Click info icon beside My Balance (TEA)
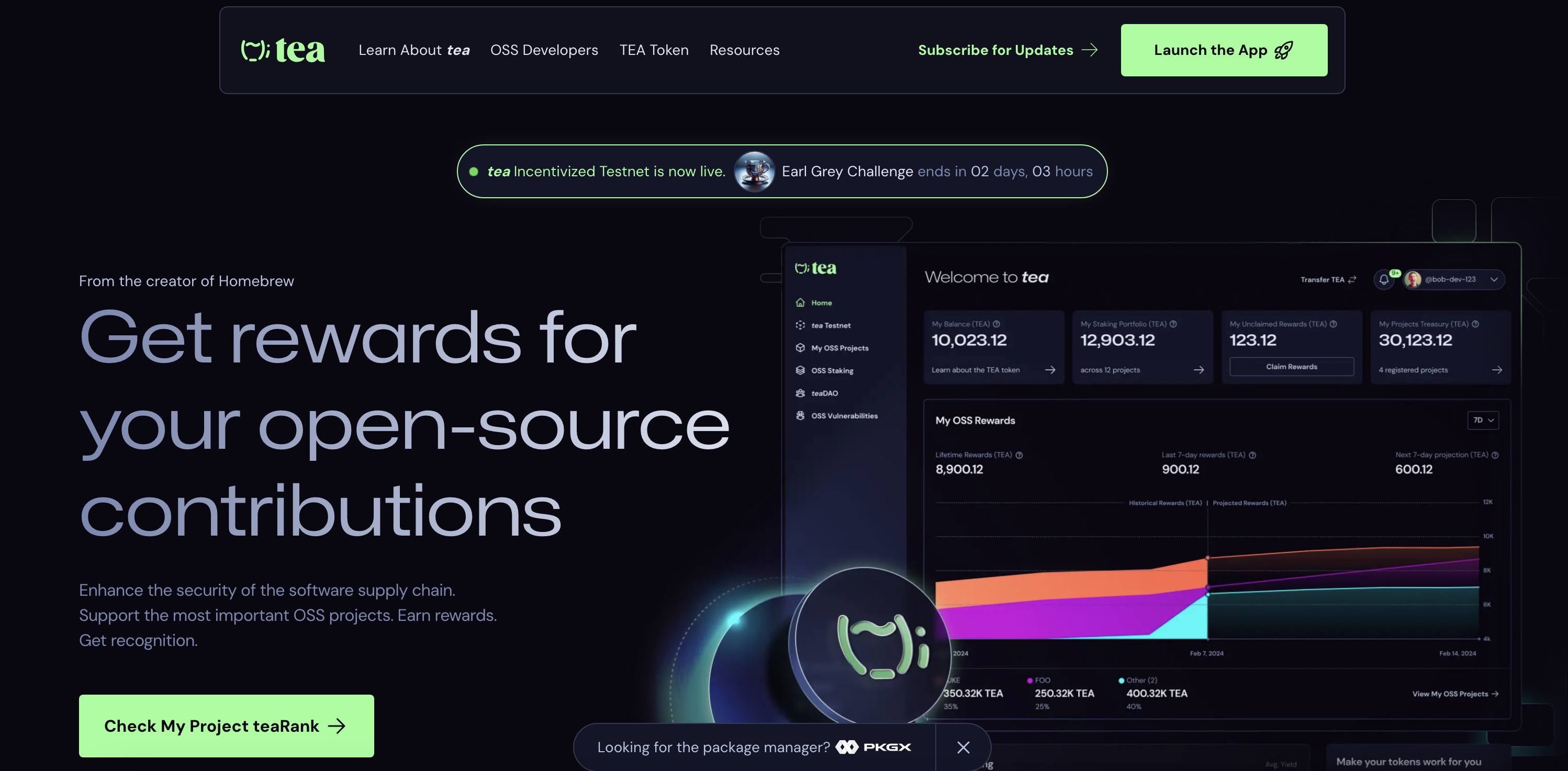 996,324
